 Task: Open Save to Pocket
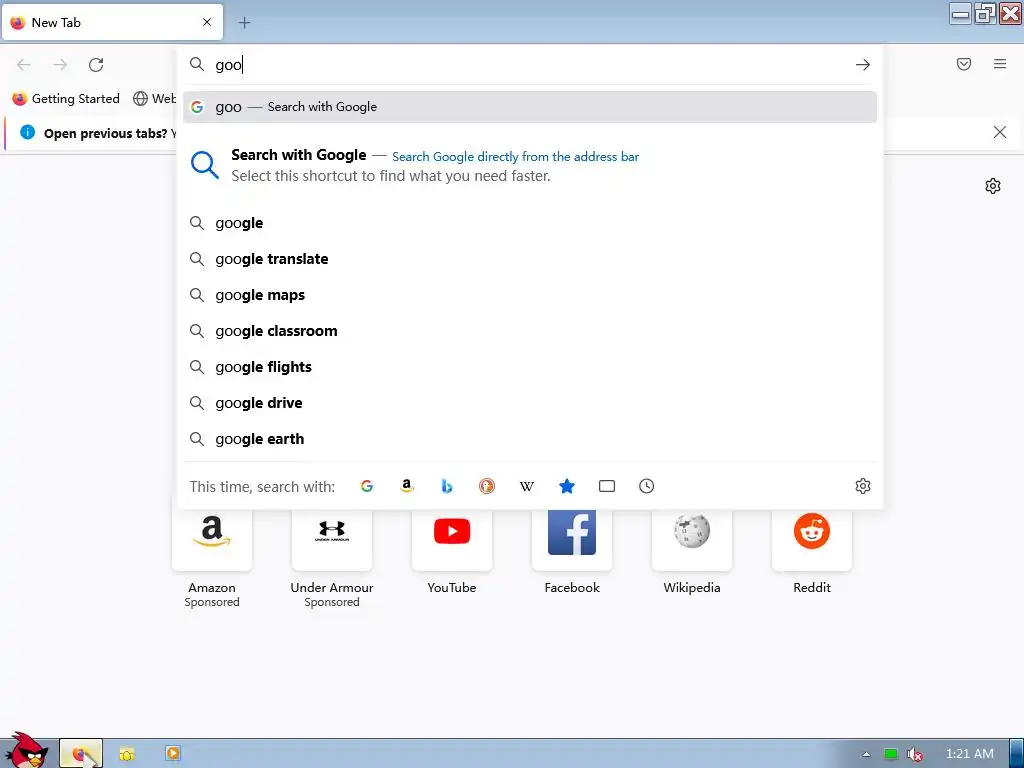(964, 64)
